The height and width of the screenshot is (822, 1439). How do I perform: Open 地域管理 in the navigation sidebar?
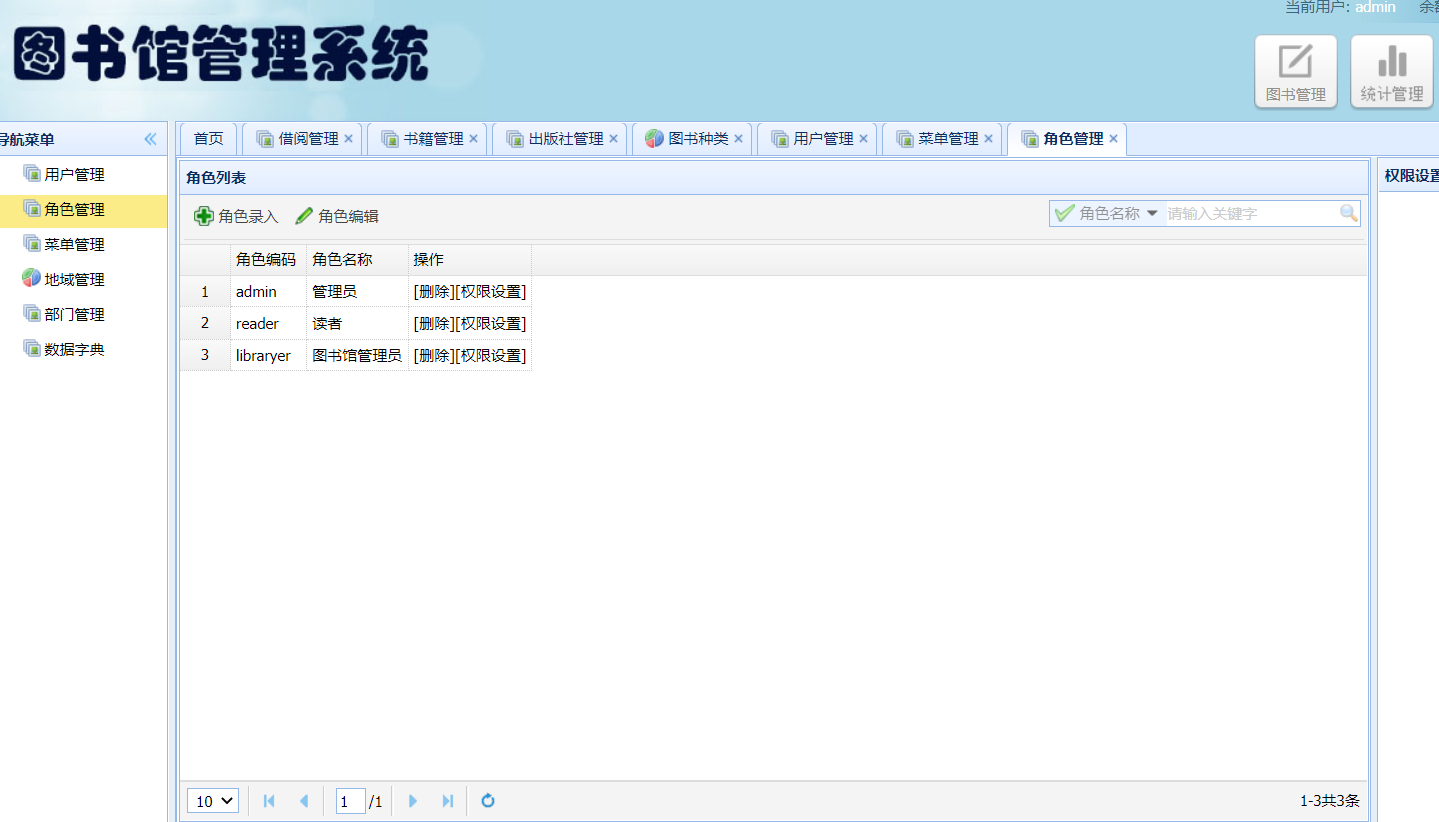point(74,280)
